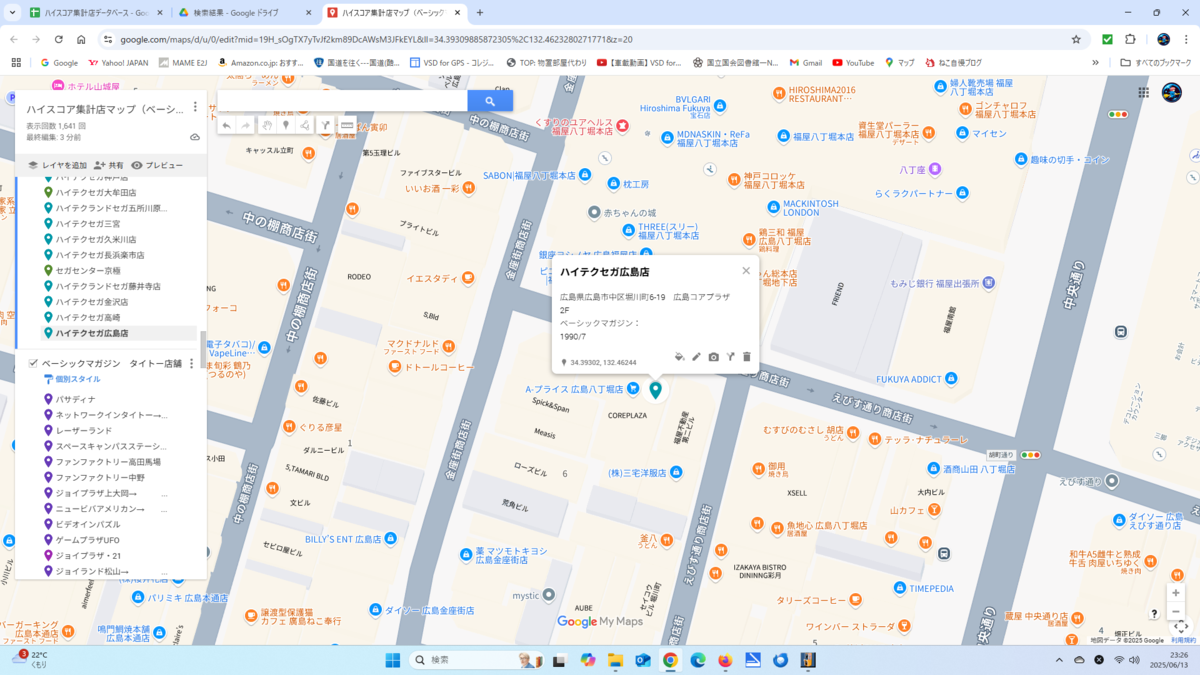Zoom out the map with minus button
1200x675 pixels.
click(x=1176, y=612)
